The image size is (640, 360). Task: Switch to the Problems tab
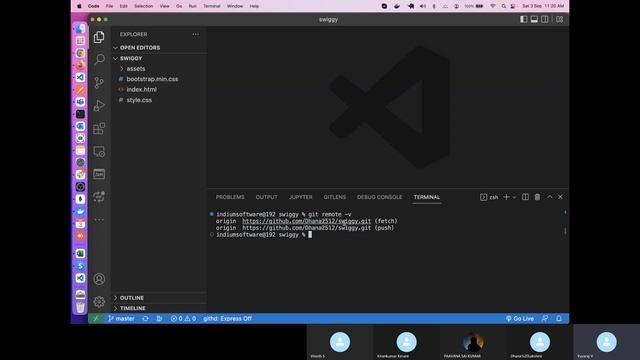(x=230, y=197)
